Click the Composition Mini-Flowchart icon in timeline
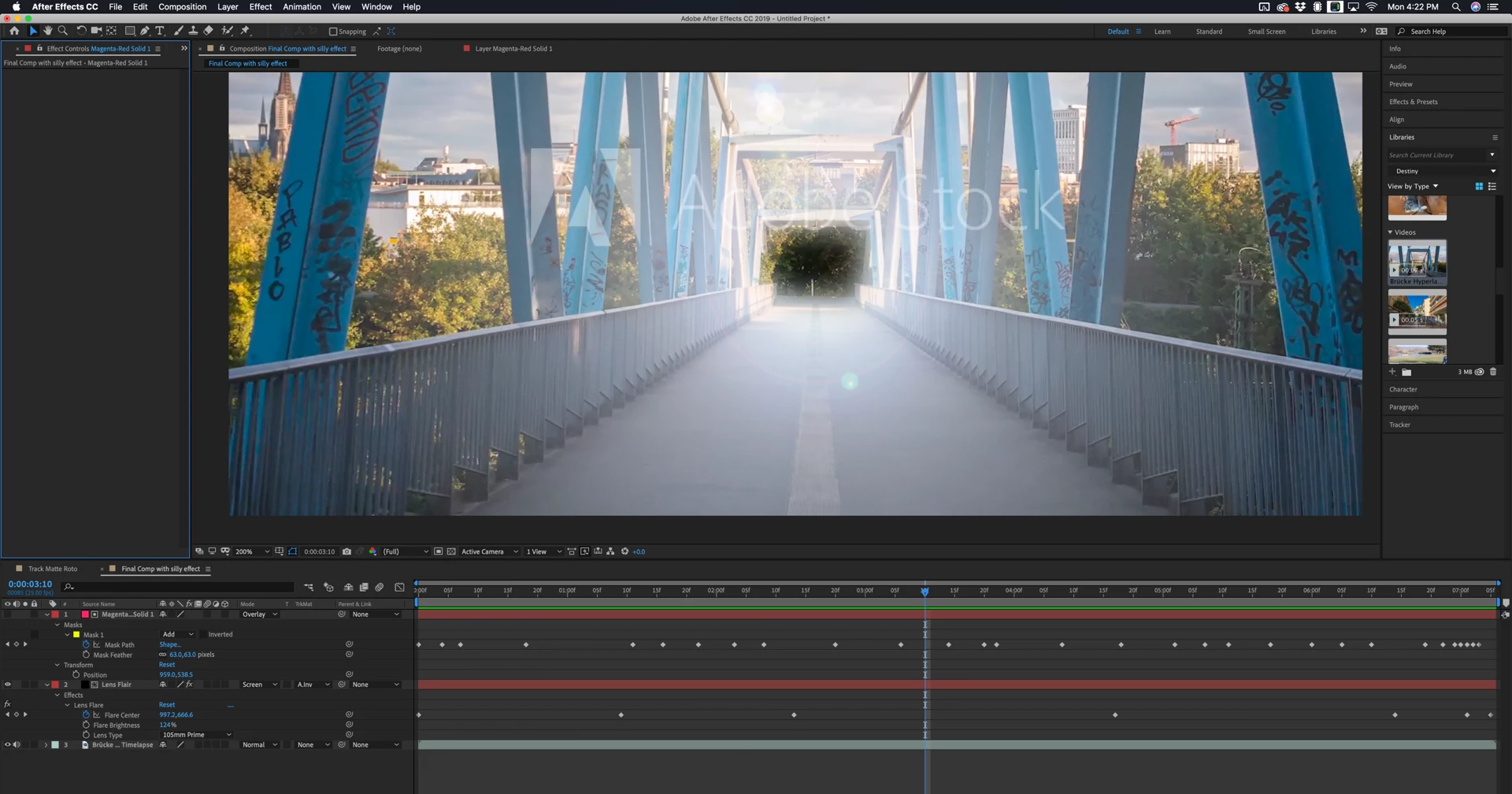This screenshot has height=794, width=1512. point(309,587)
